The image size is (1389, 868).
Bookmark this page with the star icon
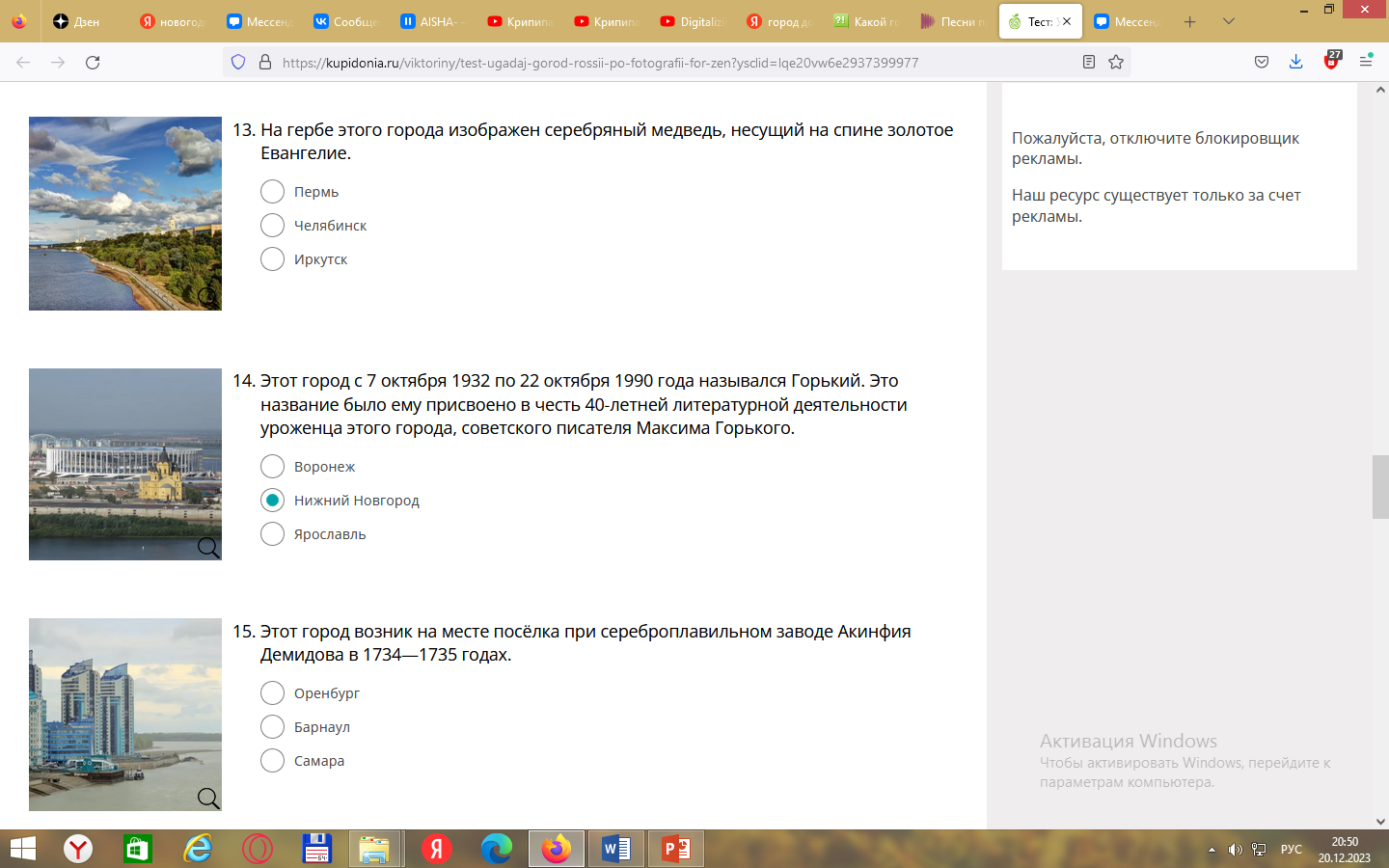coord(1116,63)
